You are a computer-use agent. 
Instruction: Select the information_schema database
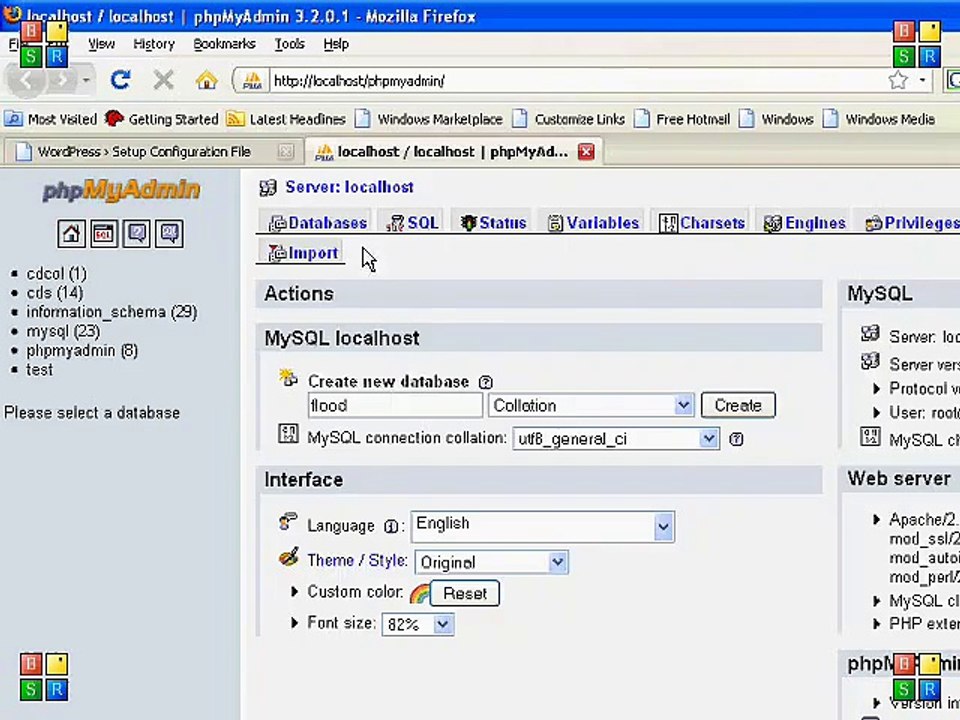[111, 312]
